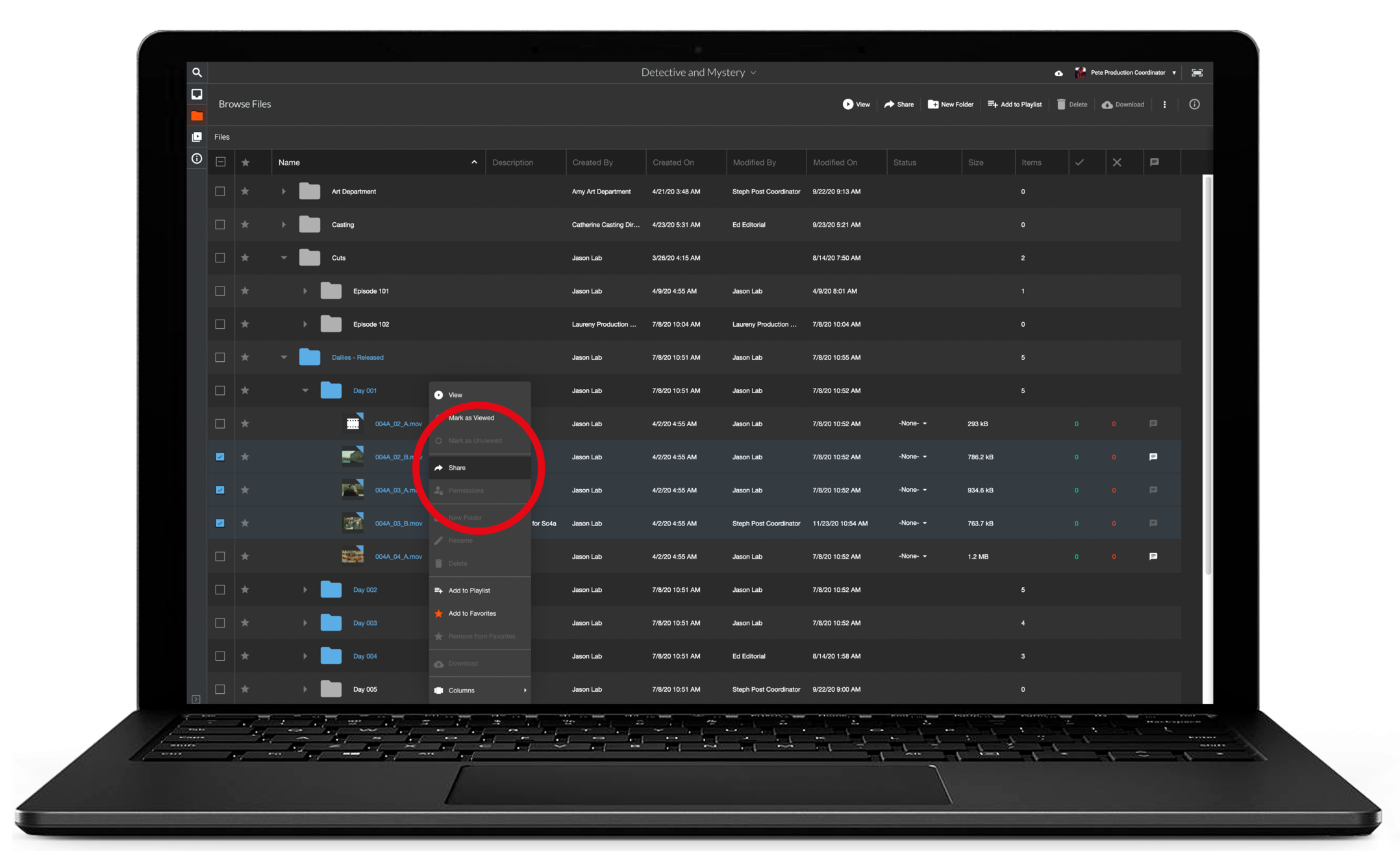Click the New Folder toolbar button
The height and width of the screenshot is (851, 1400).
pos(951,105)
